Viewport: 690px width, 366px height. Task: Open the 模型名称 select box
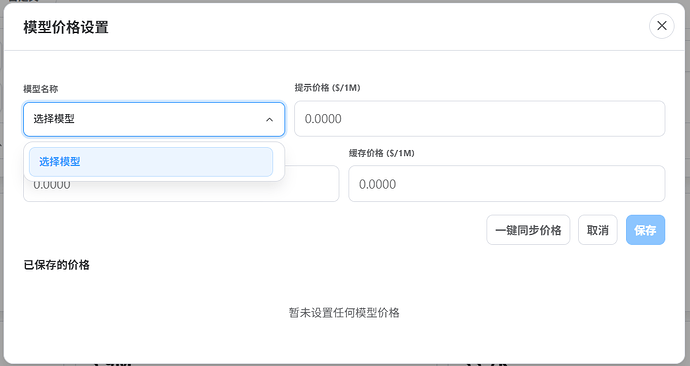pyautogui.click(x=154, y=119)
